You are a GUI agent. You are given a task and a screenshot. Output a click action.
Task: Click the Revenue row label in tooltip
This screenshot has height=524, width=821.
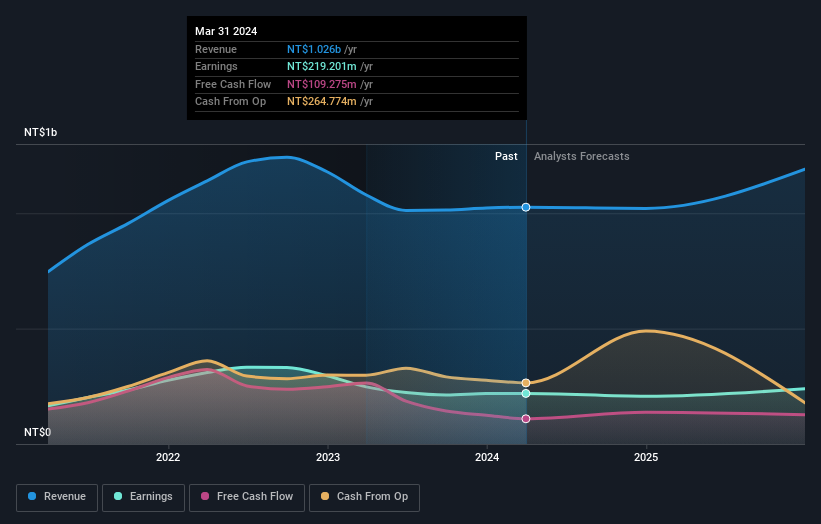[216, 49]
